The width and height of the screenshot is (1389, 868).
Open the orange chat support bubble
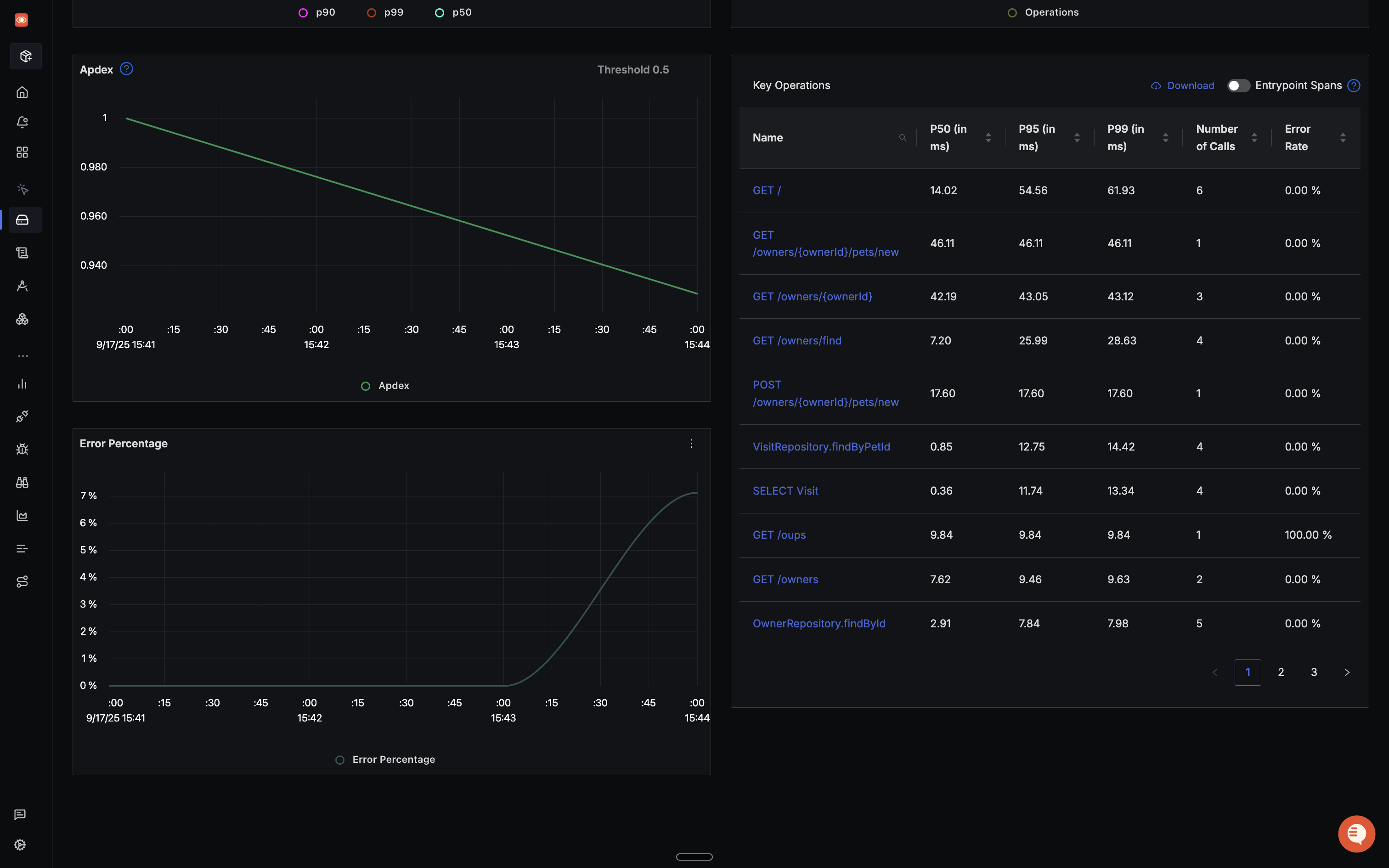click(x=1356, y=834)
